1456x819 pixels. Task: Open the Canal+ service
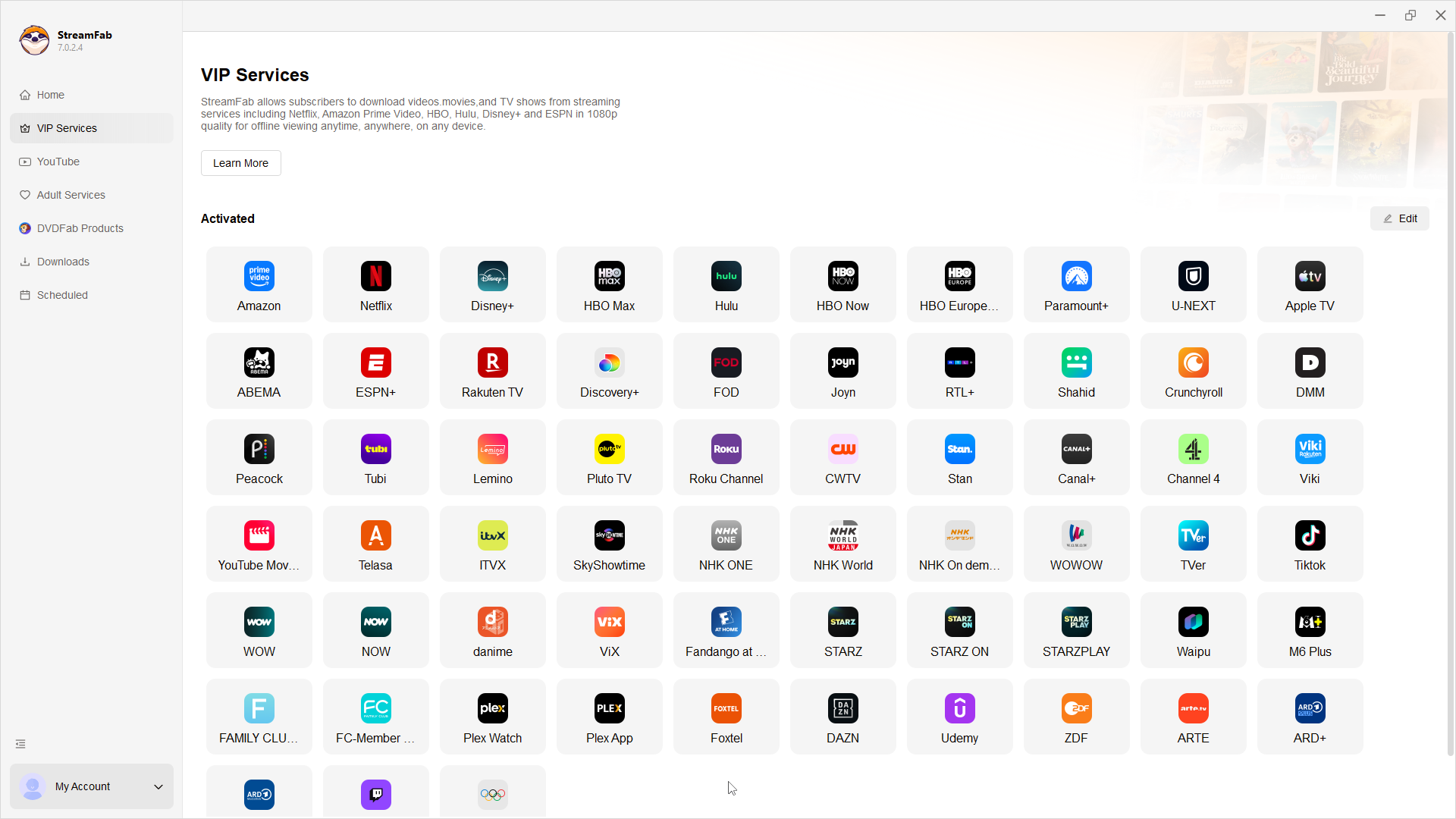[x=1077, y=457]
